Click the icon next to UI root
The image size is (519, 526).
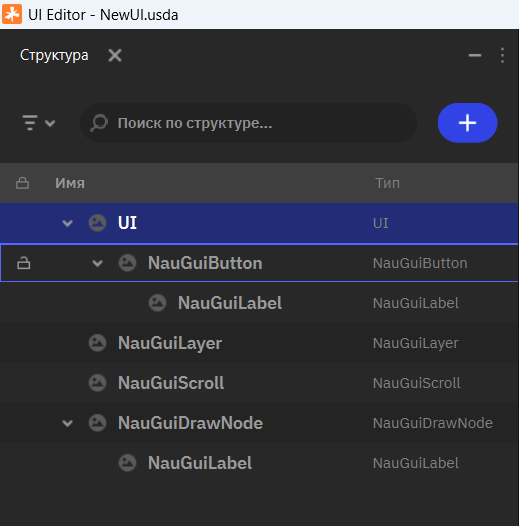tap(97, 223)
